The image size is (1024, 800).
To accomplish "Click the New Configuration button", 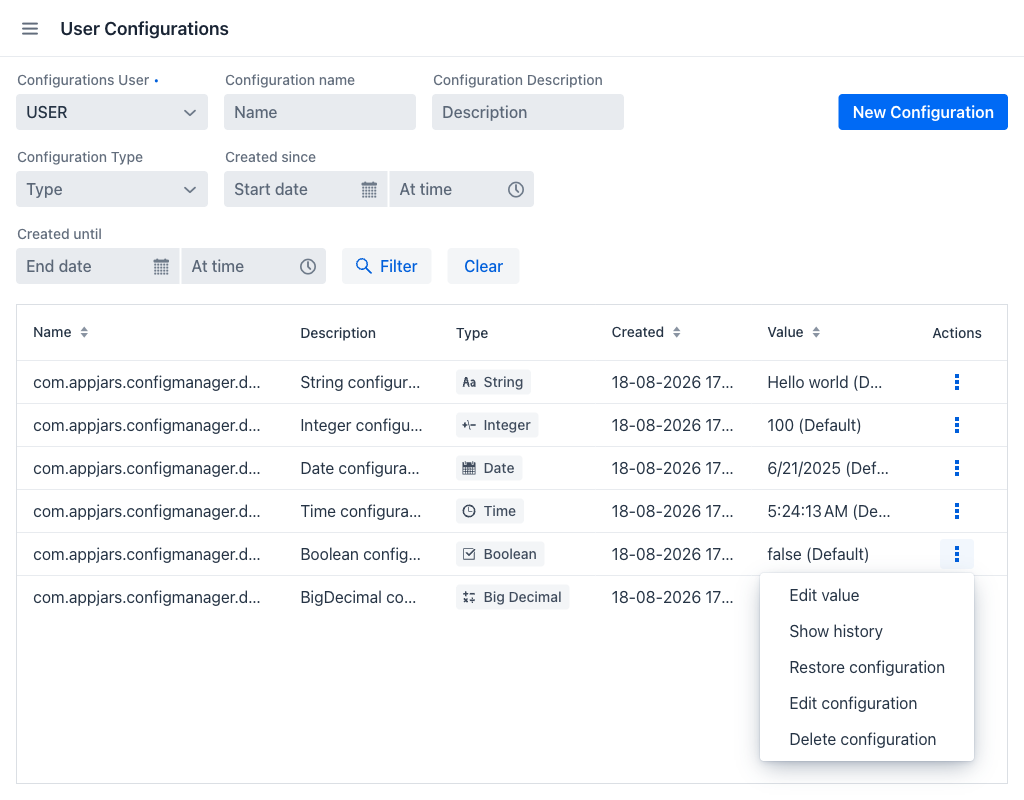I will tap(923, 112).
